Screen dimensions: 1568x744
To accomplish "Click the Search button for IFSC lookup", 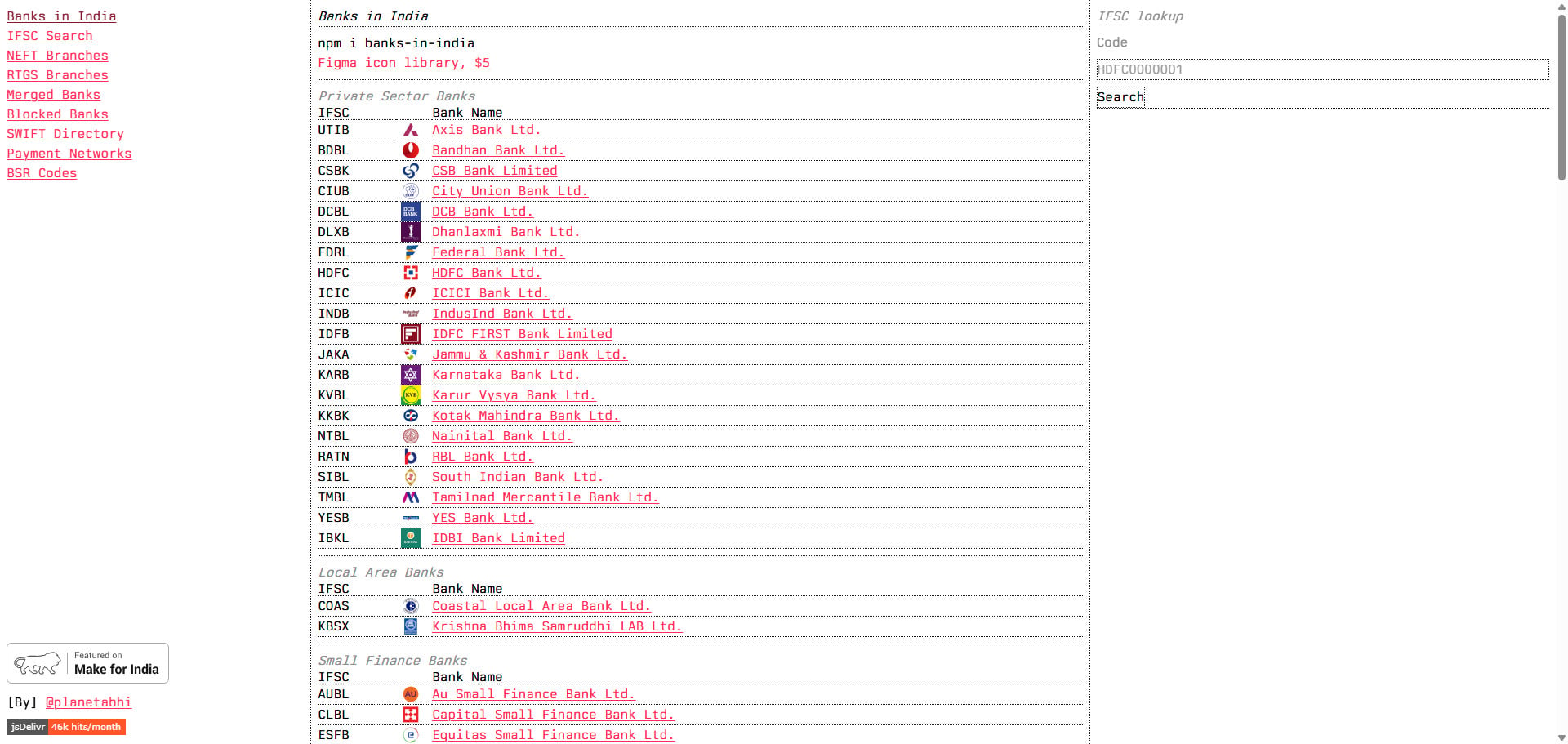I will click(1120, 97).
